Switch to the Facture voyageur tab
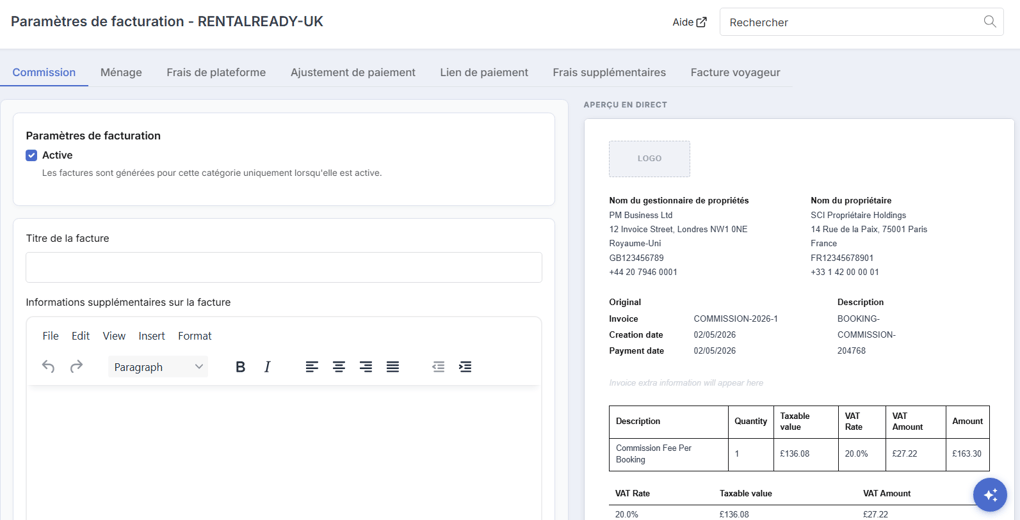Image resolution: width=1020 pixels, height=520 pixels. pyautogui.click(x=735, y=72)
